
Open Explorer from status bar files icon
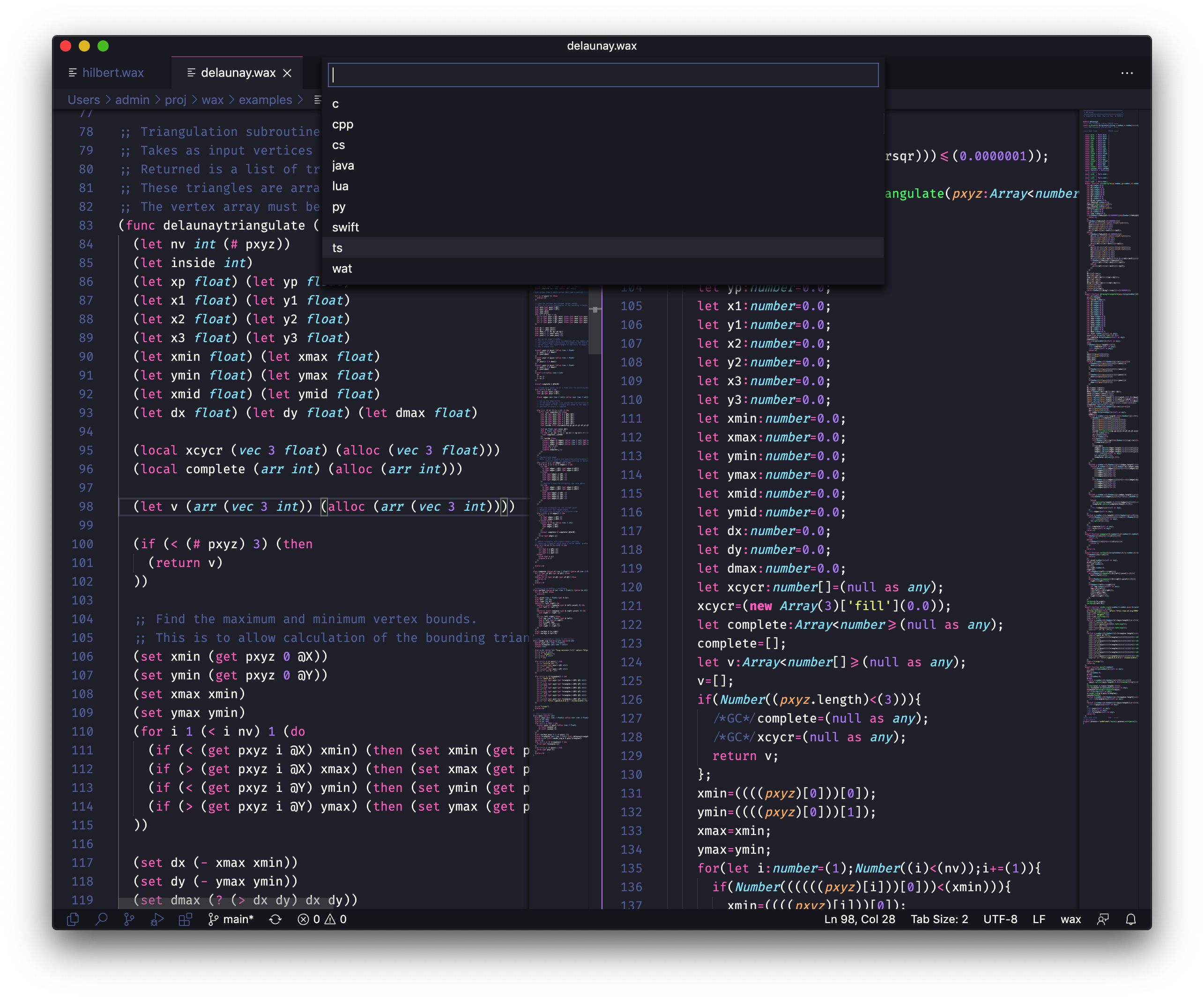[73, 919]
